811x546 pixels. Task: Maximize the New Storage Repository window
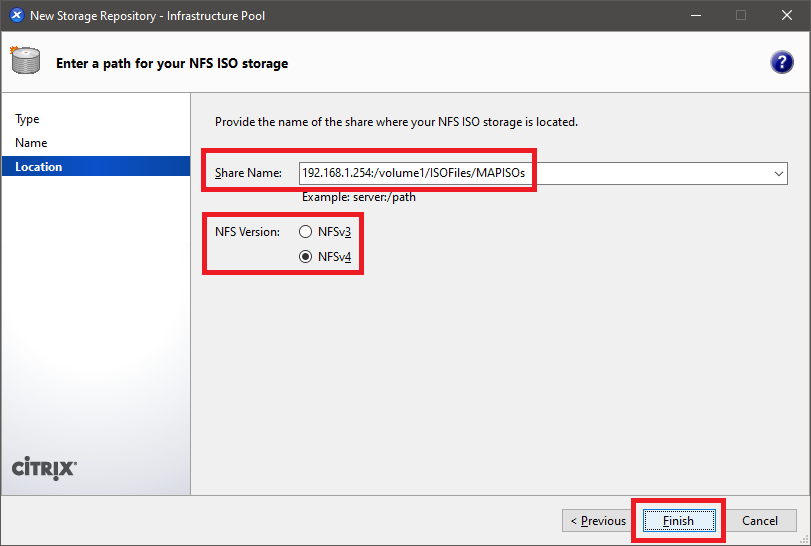[x=741, y=16]
